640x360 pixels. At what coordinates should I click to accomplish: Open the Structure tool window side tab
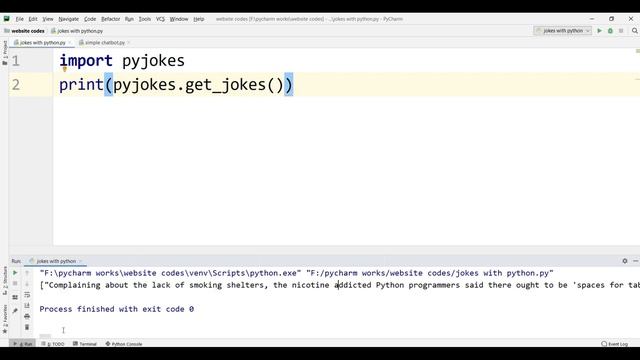[x=4, y=281]
